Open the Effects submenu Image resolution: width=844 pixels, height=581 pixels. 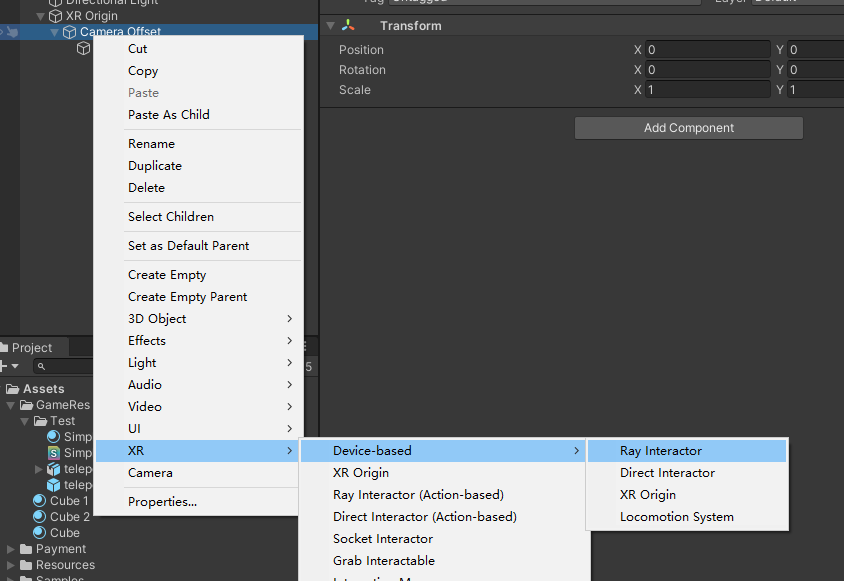(x=199, y=341)
